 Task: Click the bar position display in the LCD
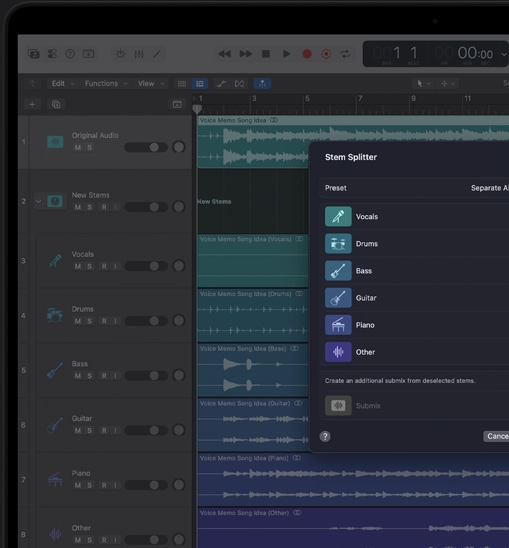(x=387, y=53)
